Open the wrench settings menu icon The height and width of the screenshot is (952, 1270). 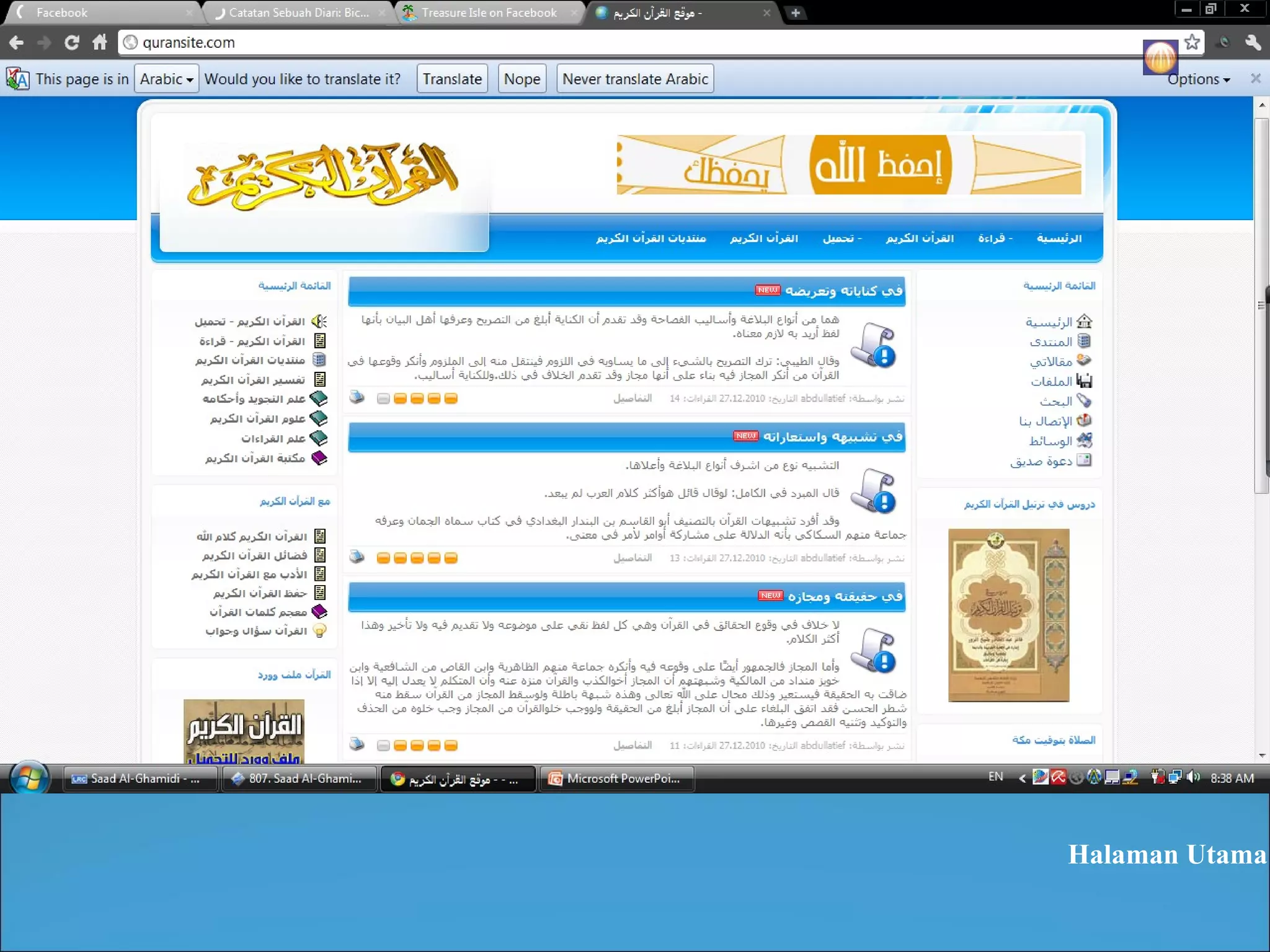(1253, 42)
